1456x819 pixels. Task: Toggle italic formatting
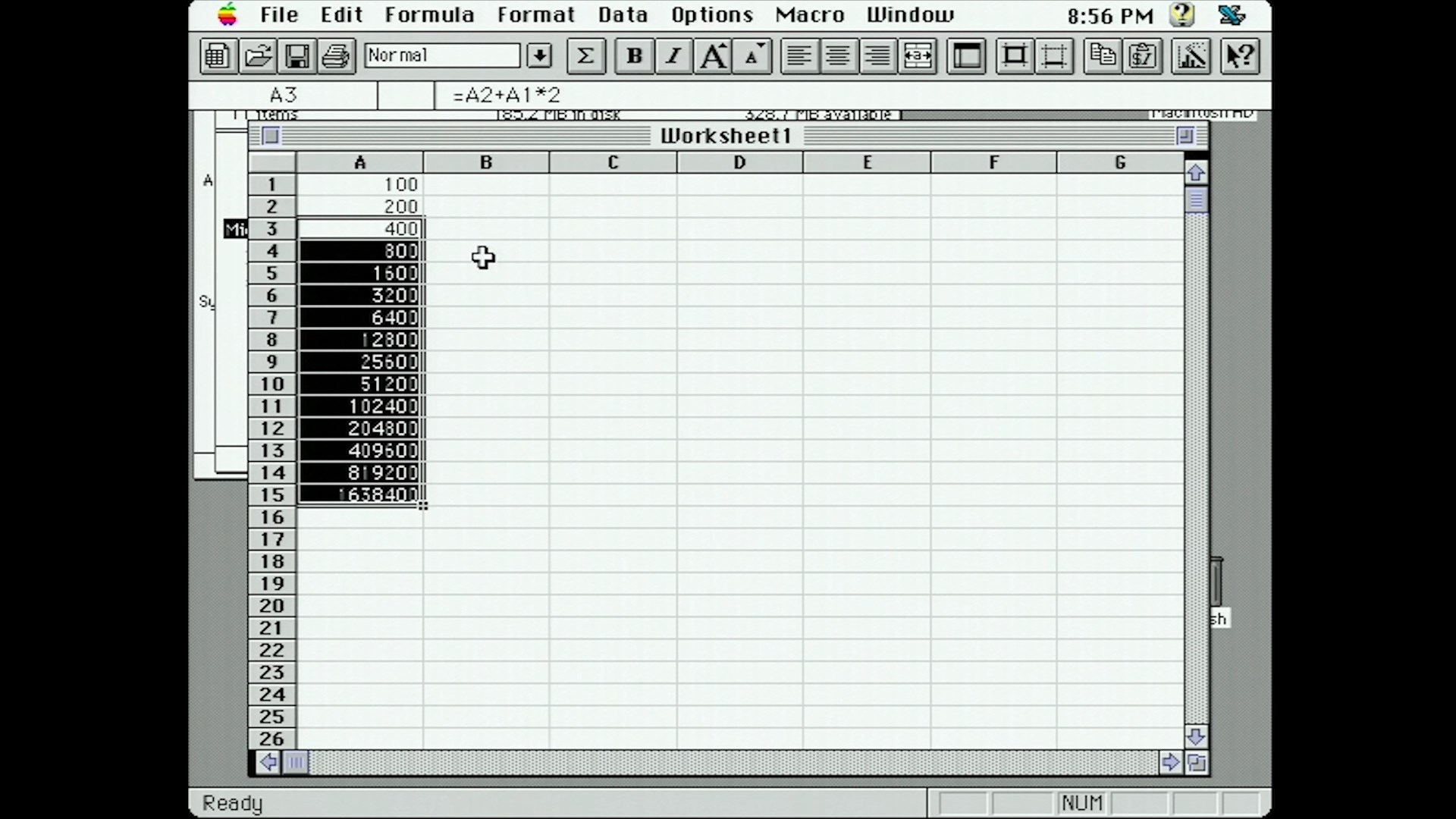673,56
